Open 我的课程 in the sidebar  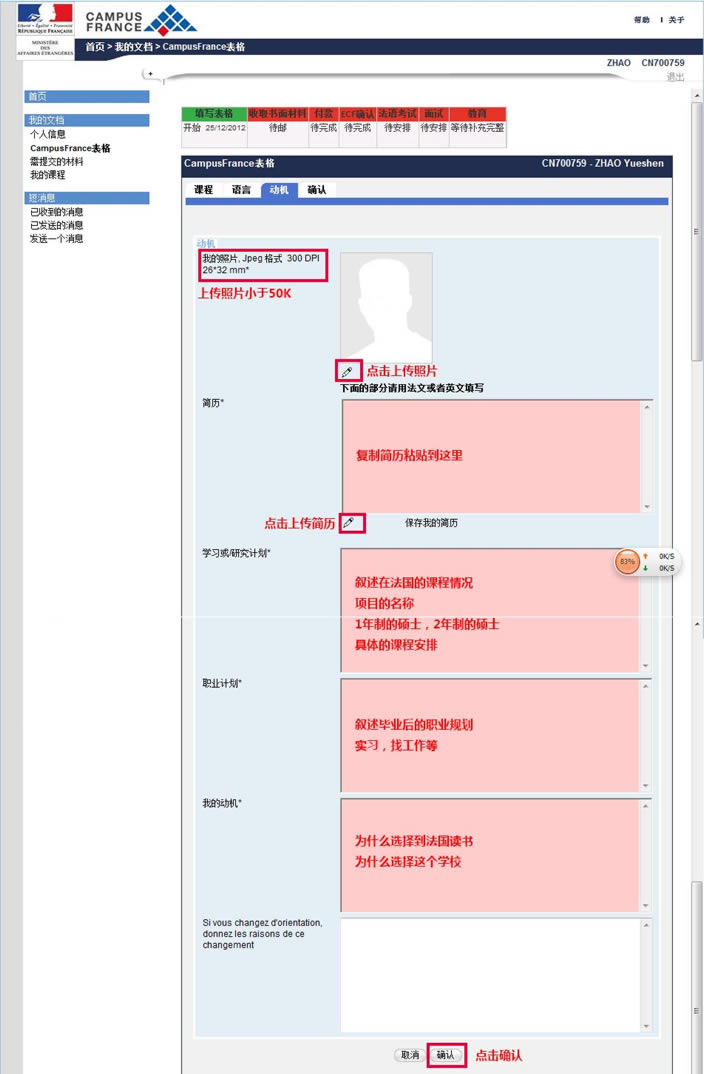[47, 175]
